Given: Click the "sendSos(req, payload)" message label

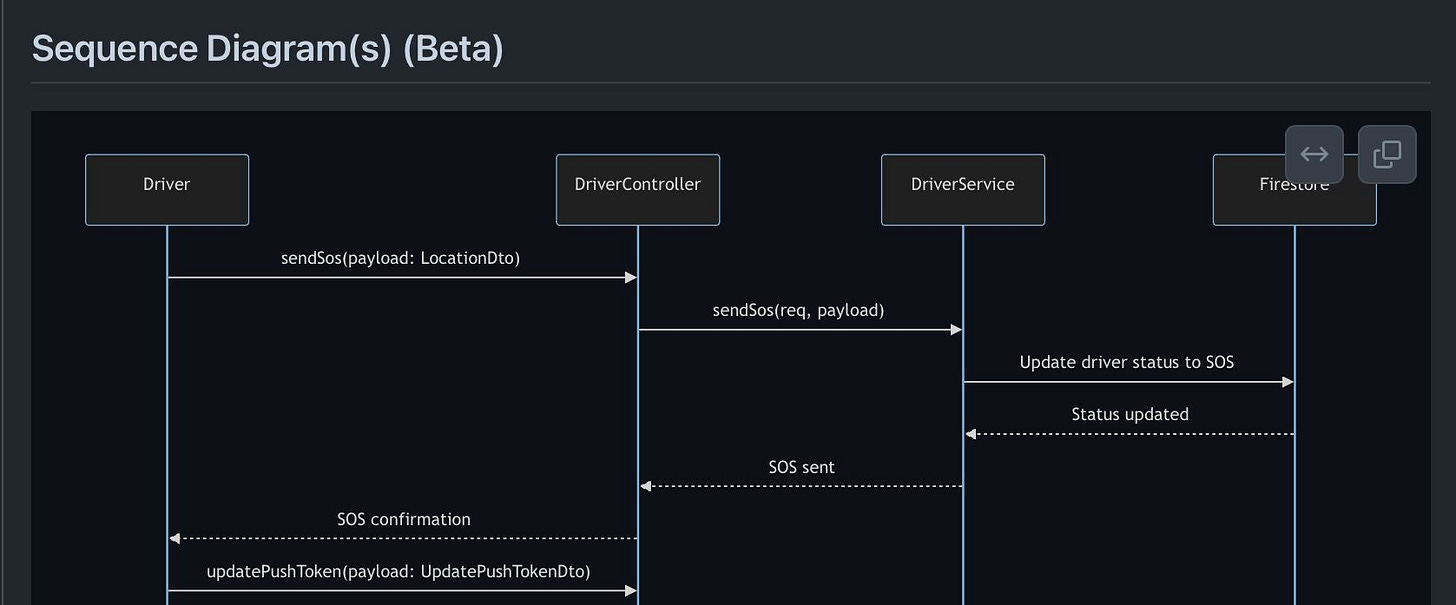Looking at the screenshot, I should (799, 310).
